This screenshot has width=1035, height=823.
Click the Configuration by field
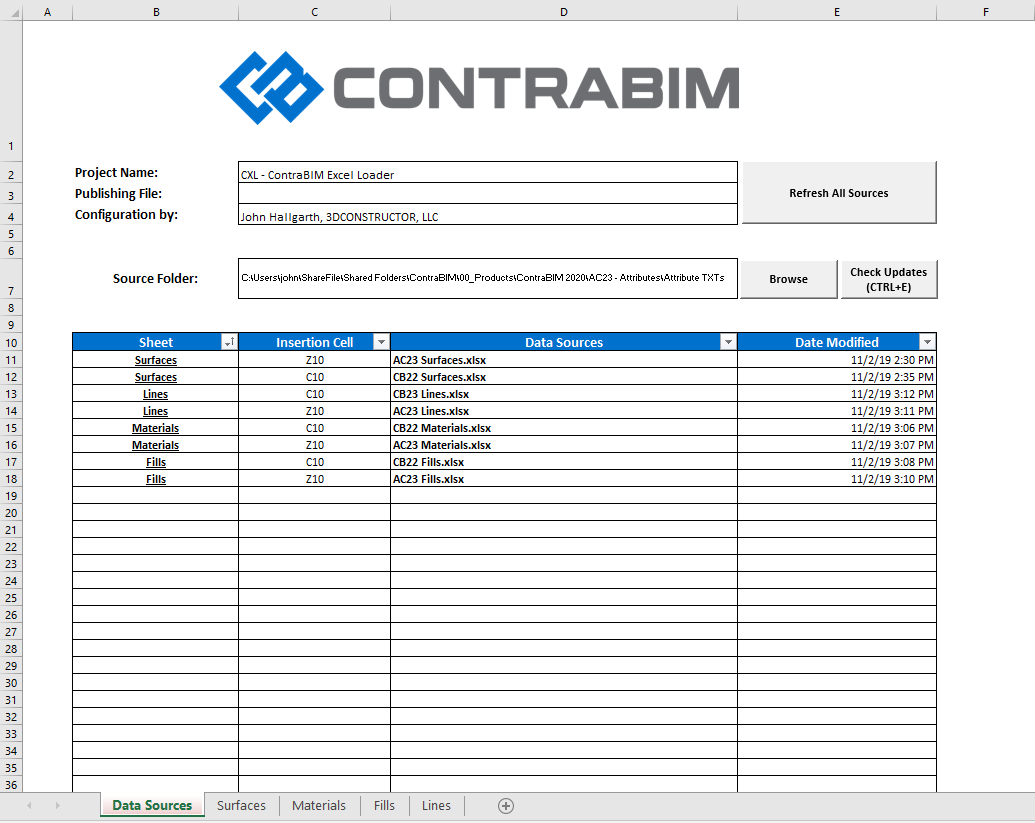tap(488, 214)
